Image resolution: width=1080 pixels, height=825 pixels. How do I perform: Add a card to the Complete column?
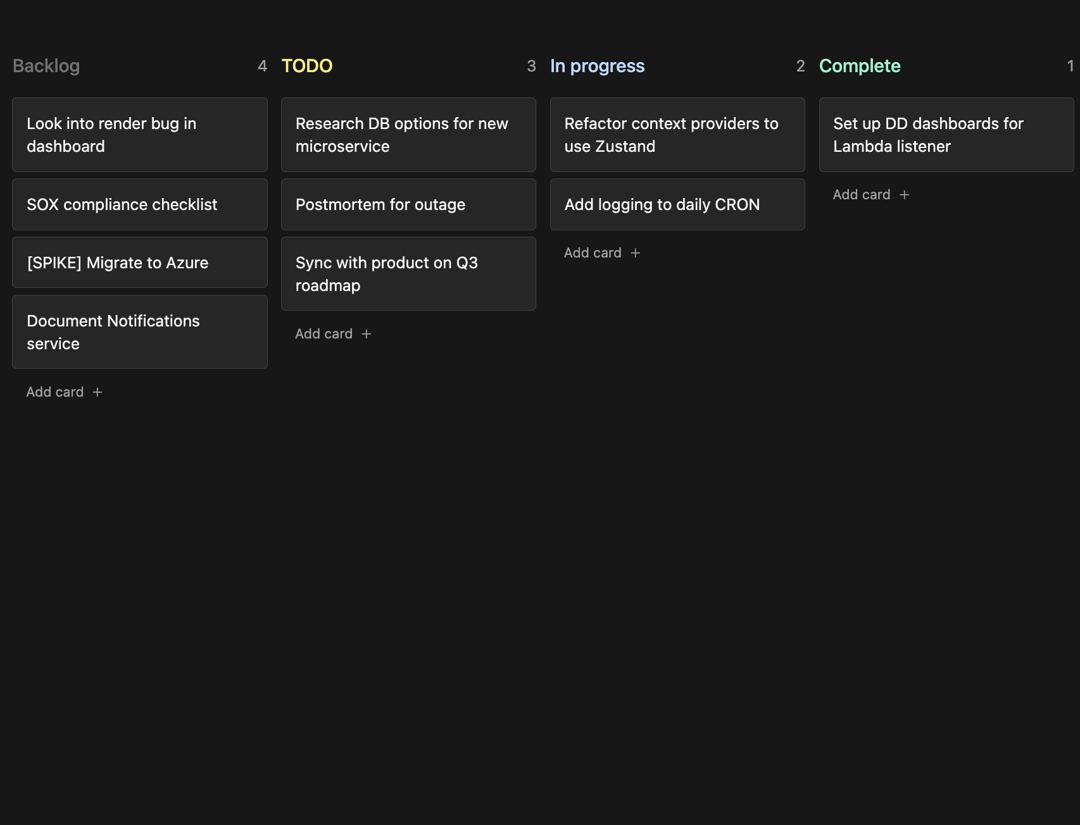click(871, 195)
